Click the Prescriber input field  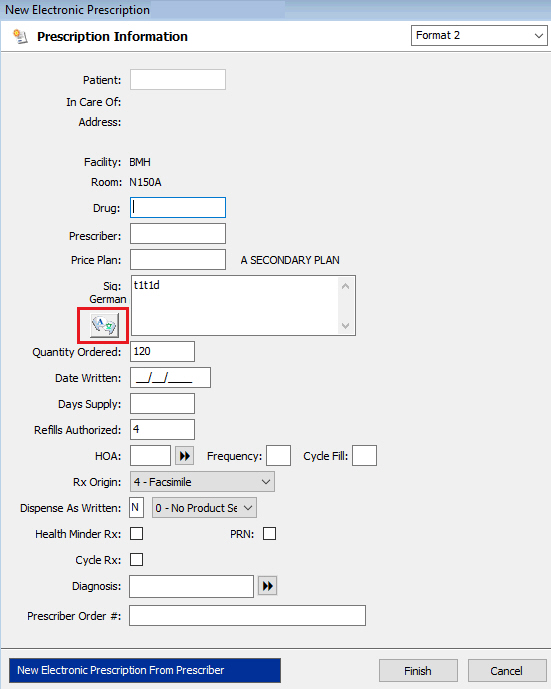[178, 234]
